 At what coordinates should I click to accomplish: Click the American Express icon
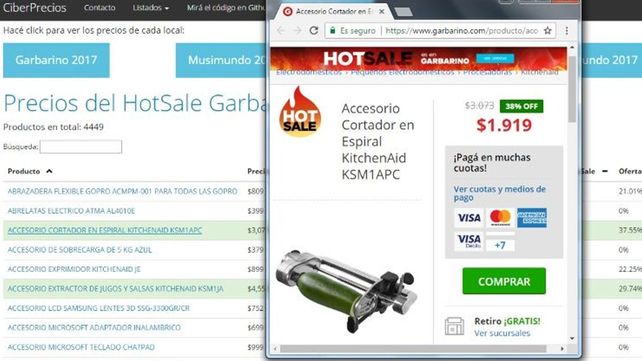point(531,218)
